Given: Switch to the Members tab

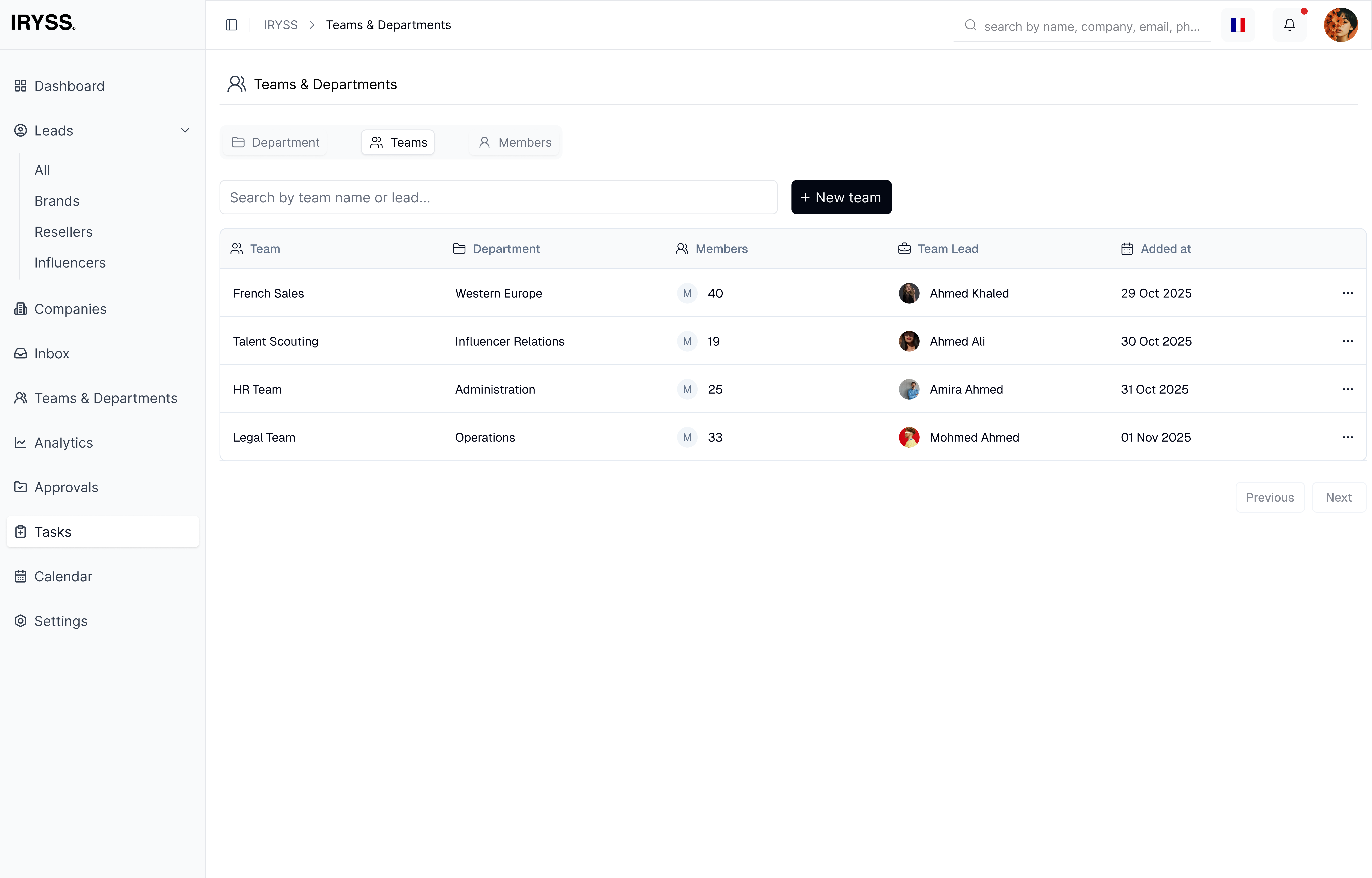Looking at the screenshot, I should coord(515,143).
